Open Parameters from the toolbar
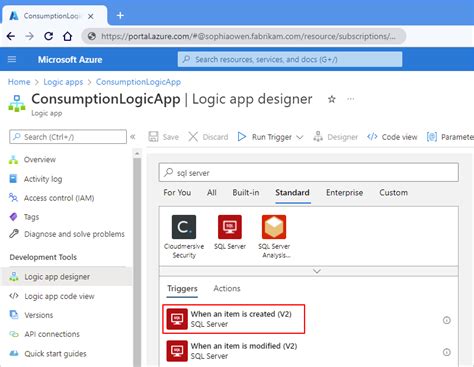 click(450, 137)
